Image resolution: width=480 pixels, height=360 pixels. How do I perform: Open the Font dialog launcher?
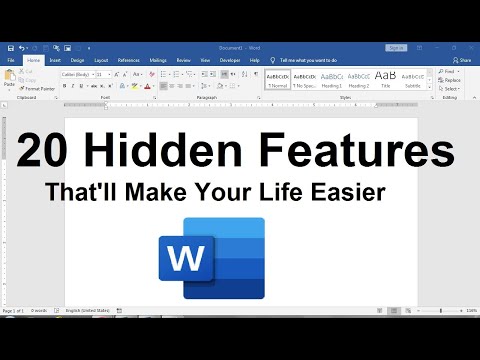(x=155, y=98)
